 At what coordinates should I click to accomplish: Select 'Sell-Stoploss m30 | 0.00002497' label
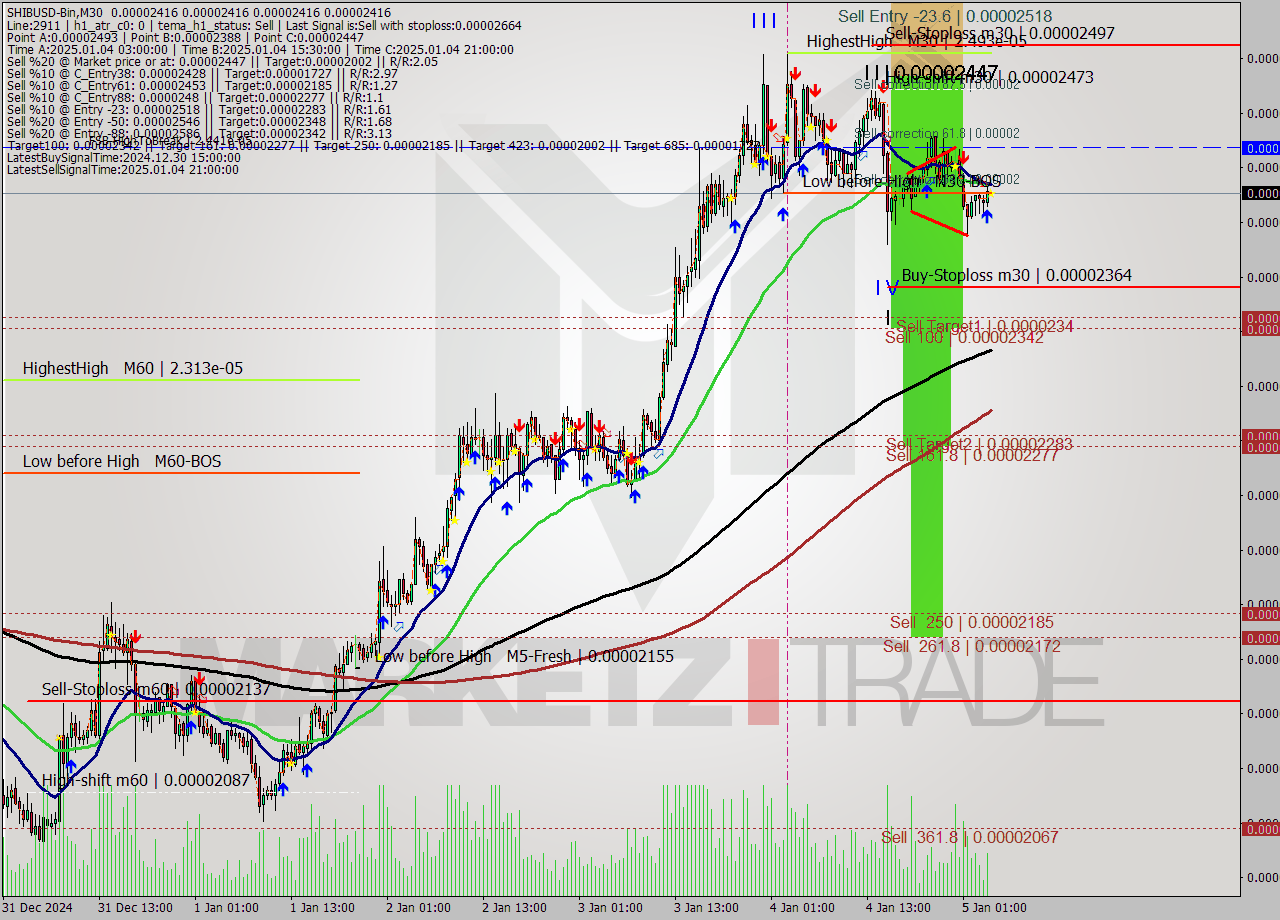[x=1000, y=32]
